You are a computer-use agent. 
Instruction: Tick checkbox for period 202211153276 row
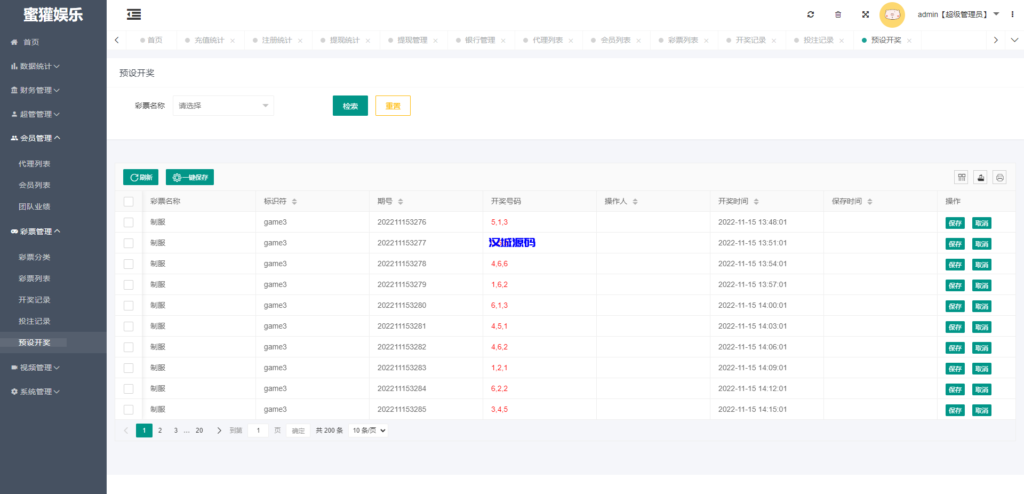[128, 222]
